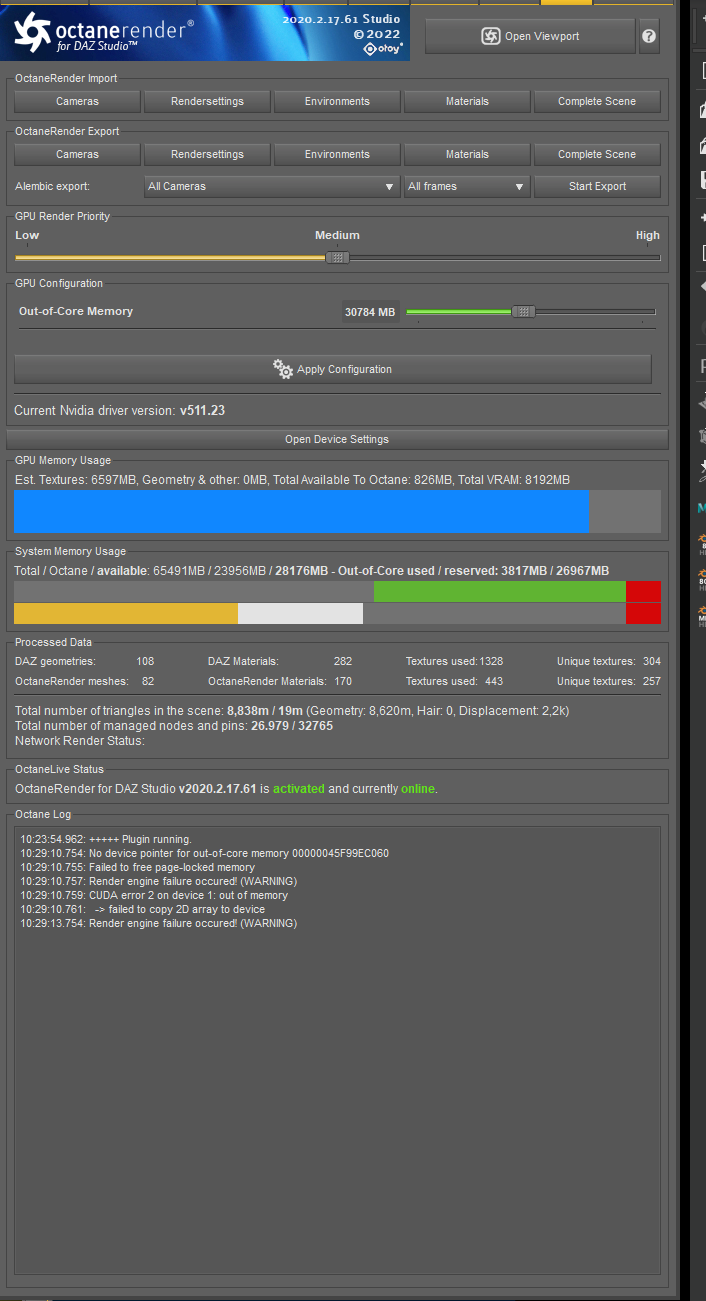The height and width of the screenshot is (1301, 706).
Task: Click the Unique textures 304 value
Action: [x=651, y=661]
